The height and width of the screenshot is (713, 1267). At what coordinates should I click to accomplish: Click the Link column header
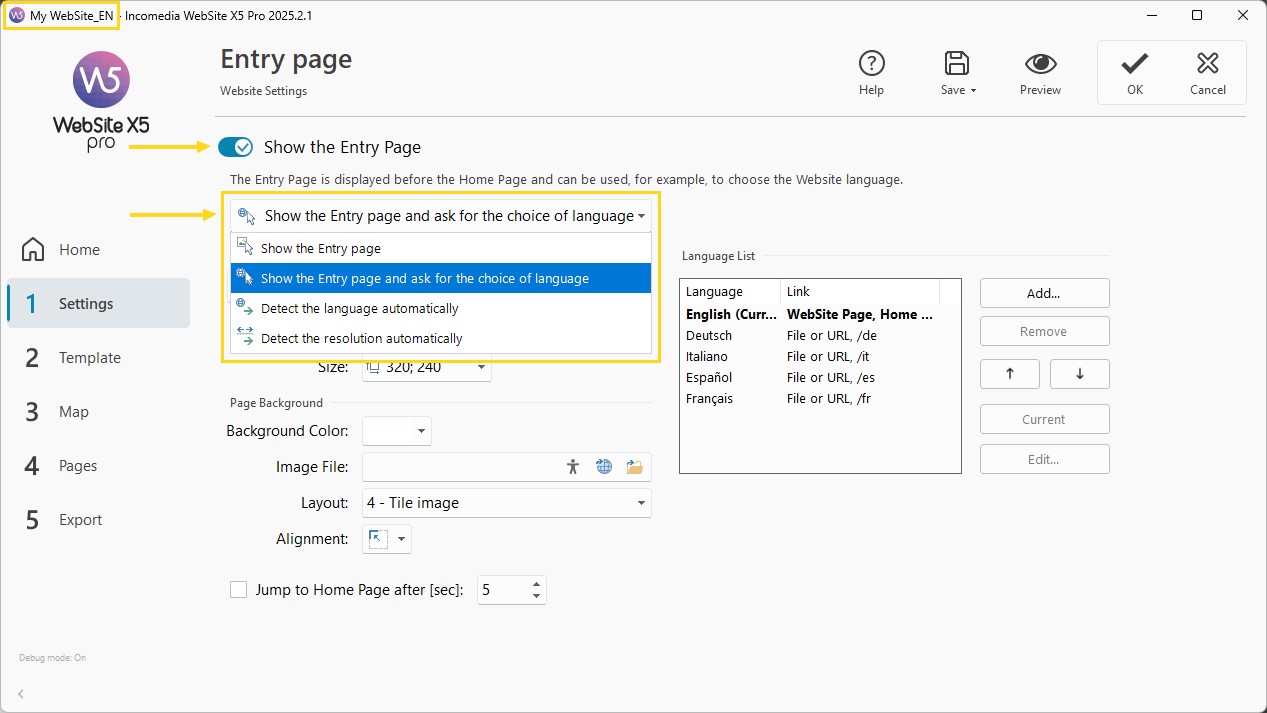(x=860, y=291)
